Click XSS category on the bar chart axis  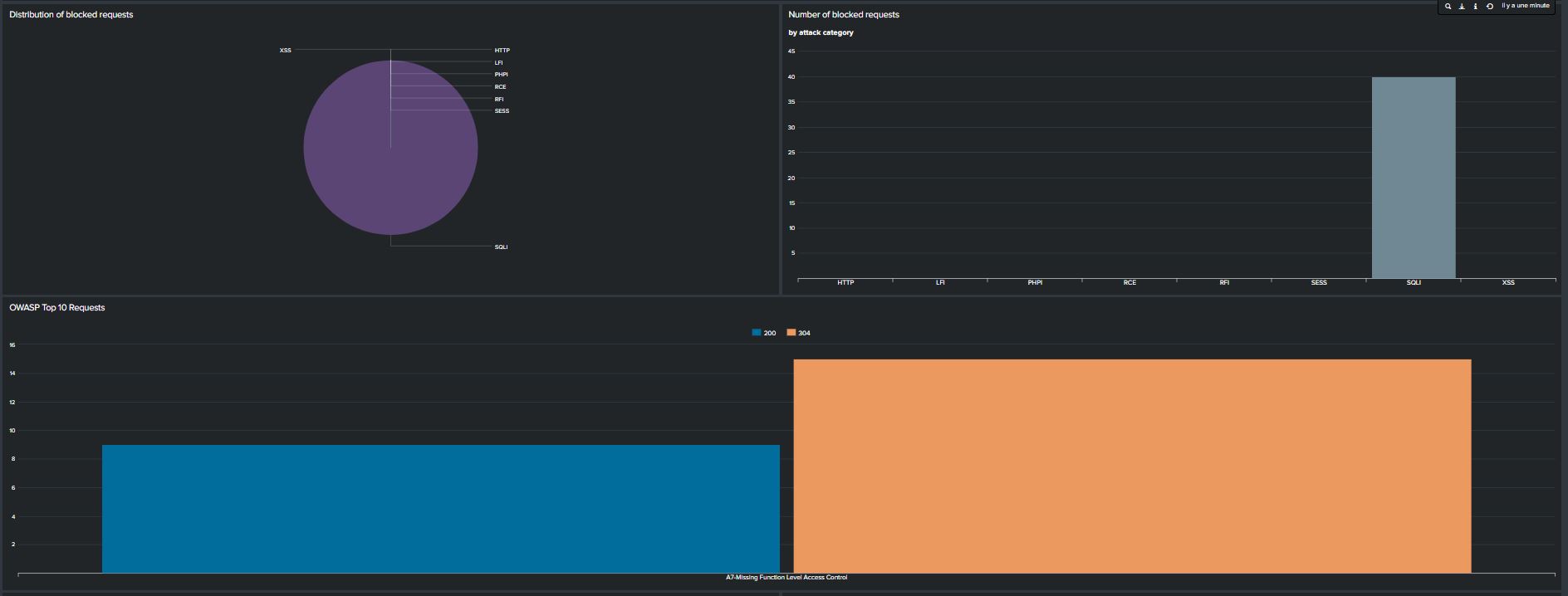[1508, 283]
